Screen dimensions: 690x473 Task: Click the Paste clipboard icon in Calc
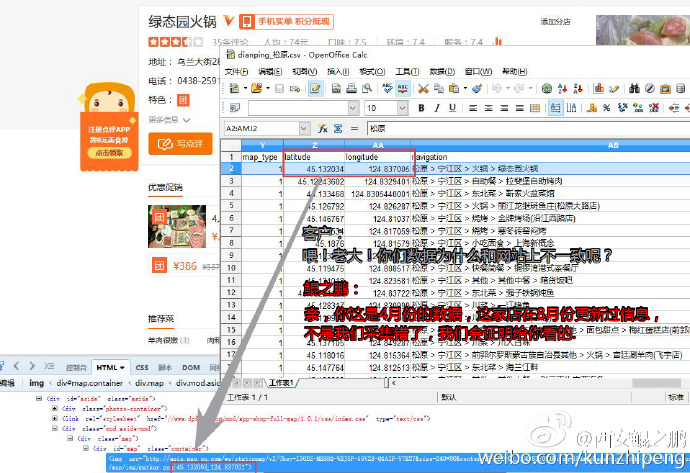point(454,88)
